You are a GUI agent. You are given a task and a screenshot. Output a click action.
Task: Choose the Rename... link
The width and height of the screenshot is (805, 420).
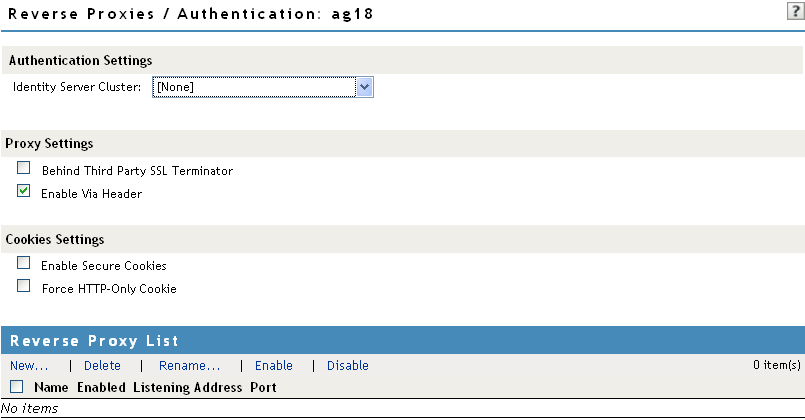(189, 366)
